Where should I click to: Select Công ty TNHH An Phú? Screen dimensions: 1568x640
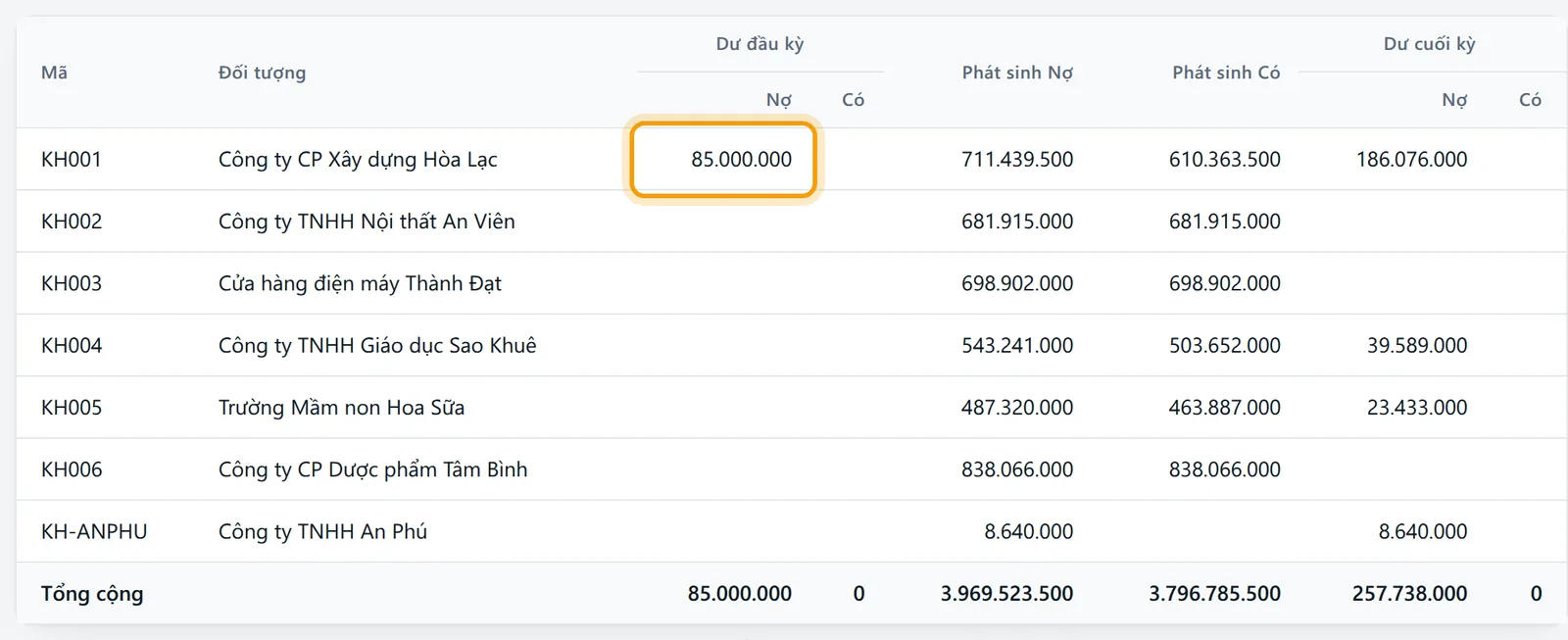322,531
